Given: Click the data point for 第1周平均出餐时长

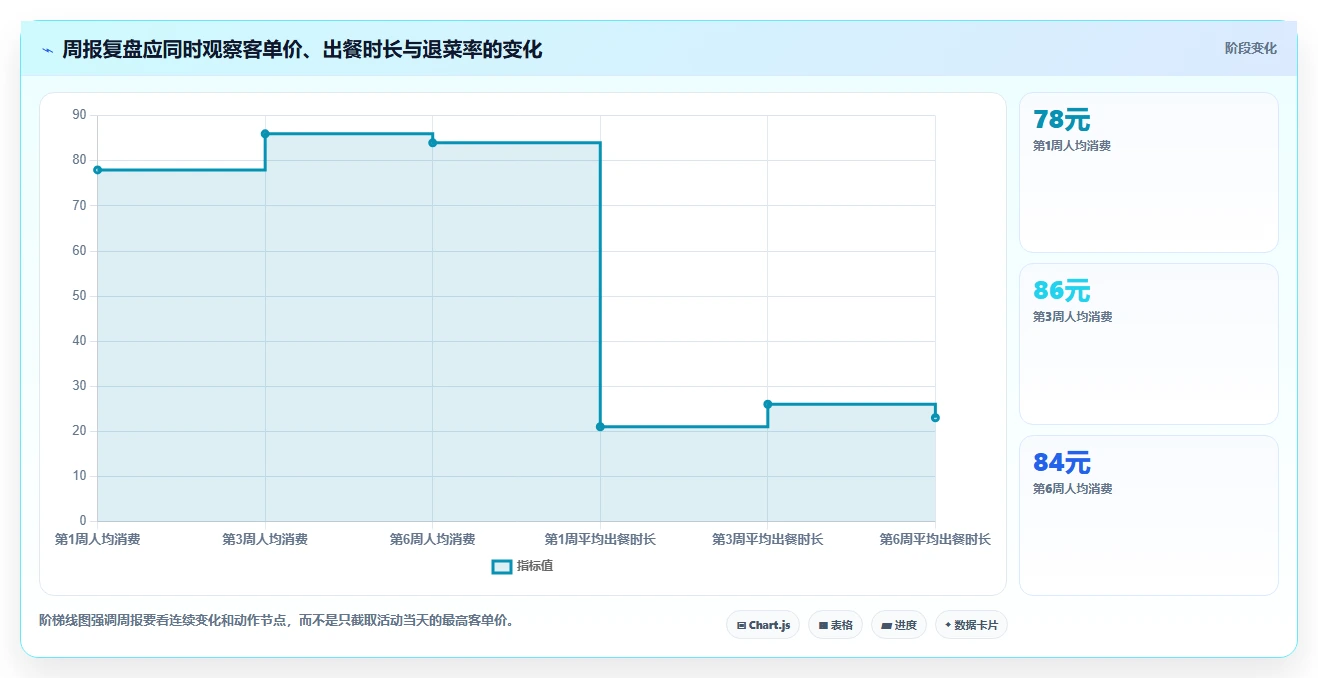Looking at the screenshot, I should tap(600, 427).
